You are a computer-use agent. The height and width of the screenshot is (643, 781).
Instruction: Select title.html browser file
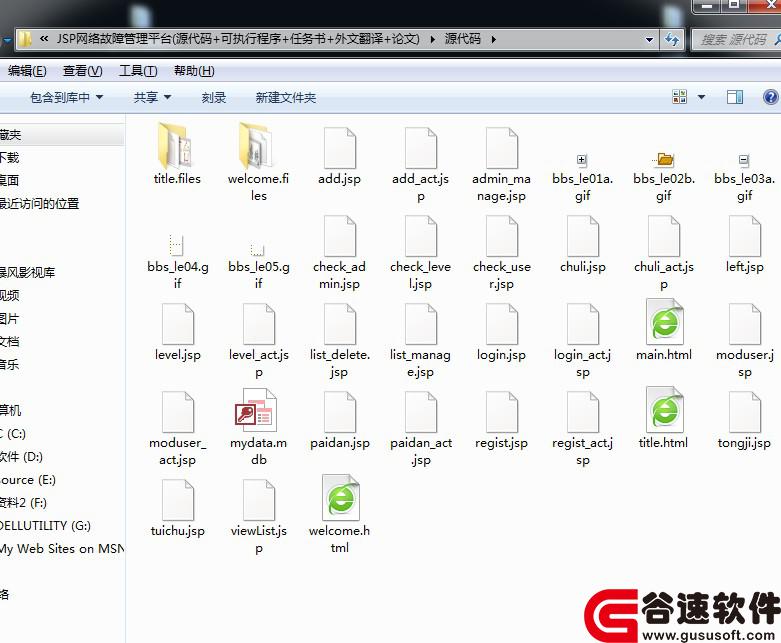[x=664, y=418]
